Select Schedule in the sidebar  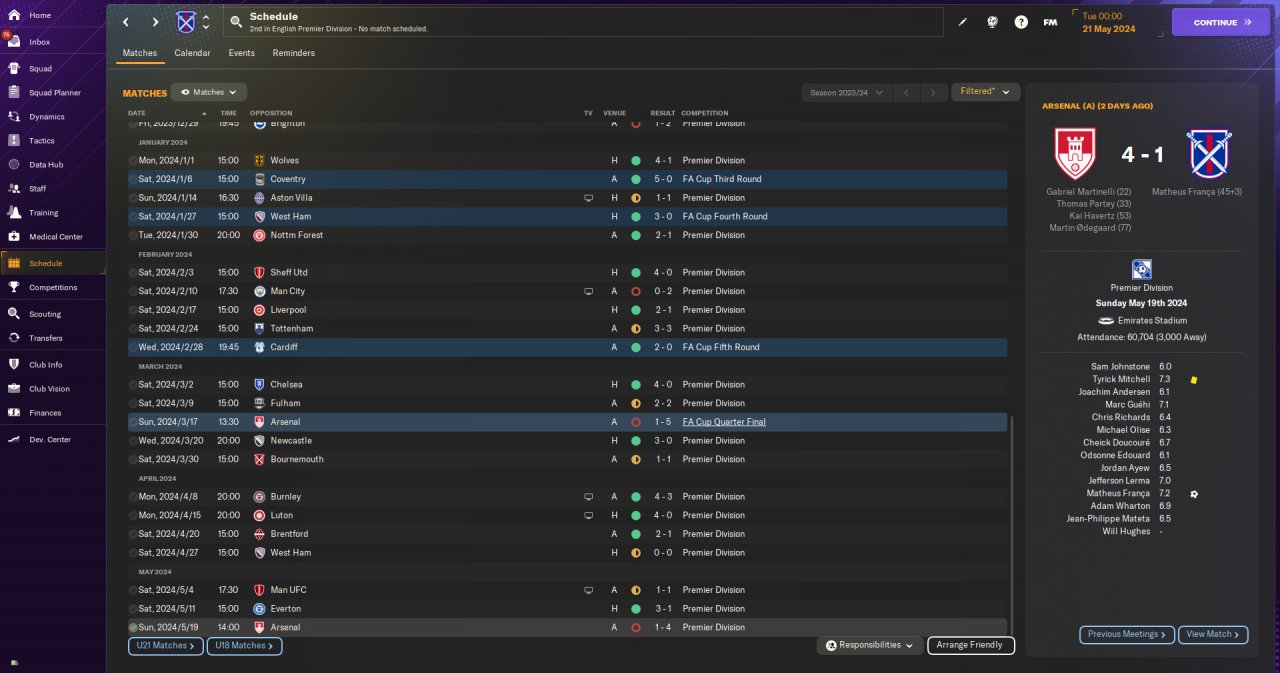tap(53, 263)
